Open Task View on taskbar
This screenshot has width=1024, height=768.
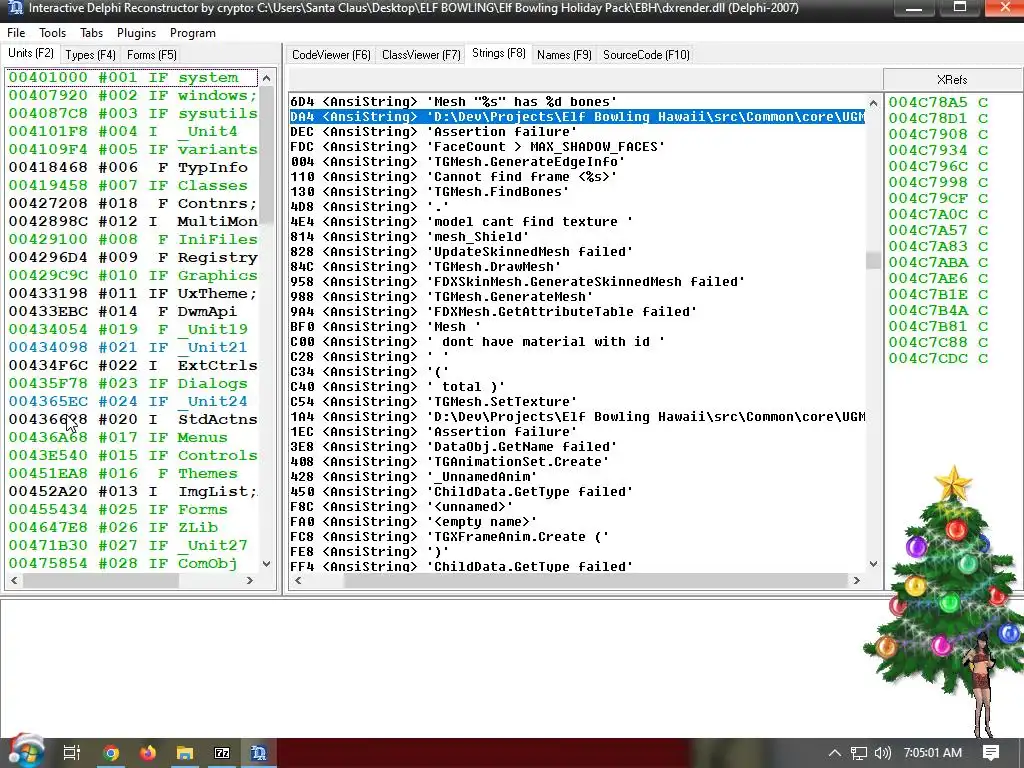[71, 753]
